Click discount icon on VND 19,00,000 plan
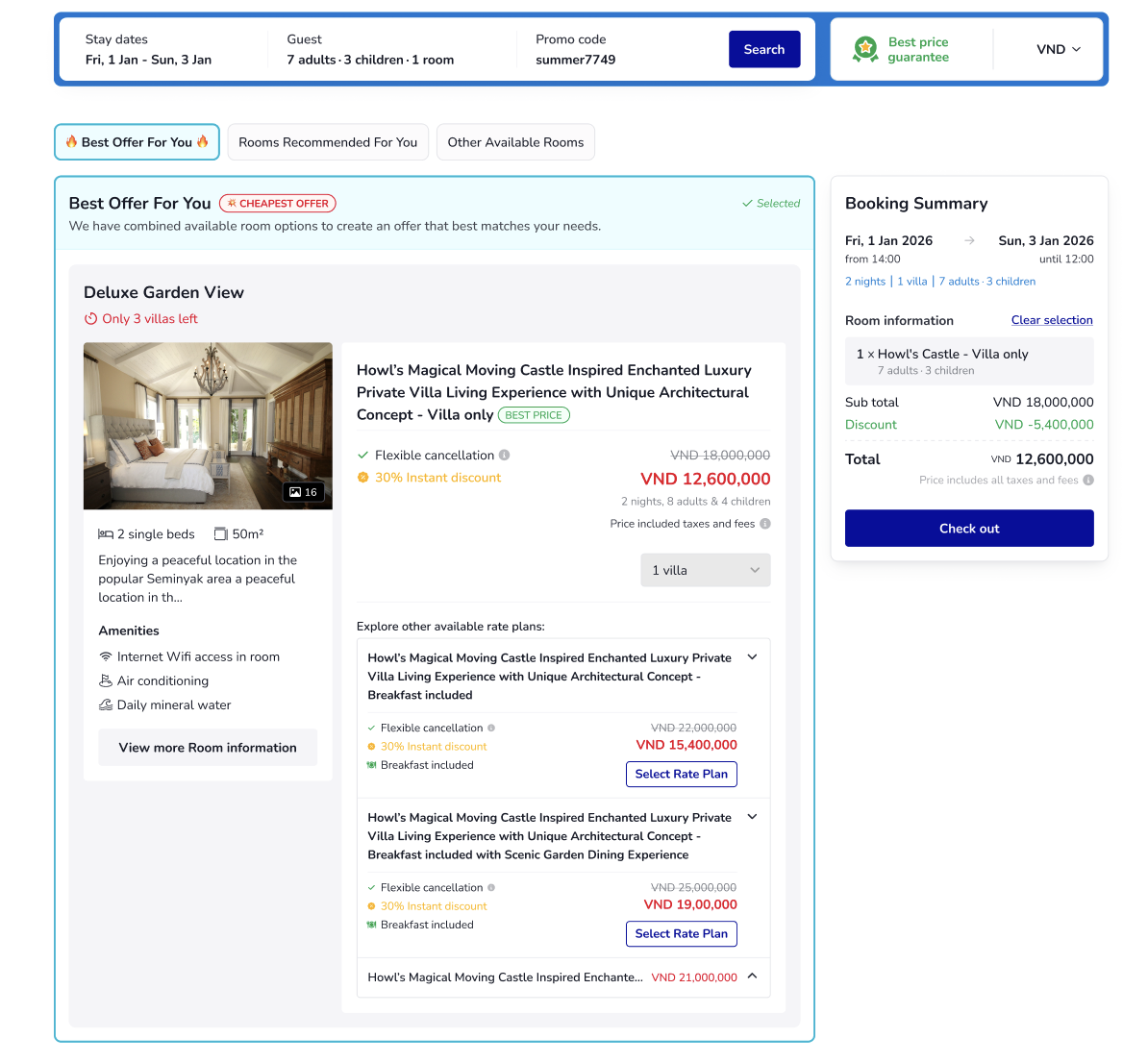The width and height of the screenshot is (1148, 1063). click(371, 906)
